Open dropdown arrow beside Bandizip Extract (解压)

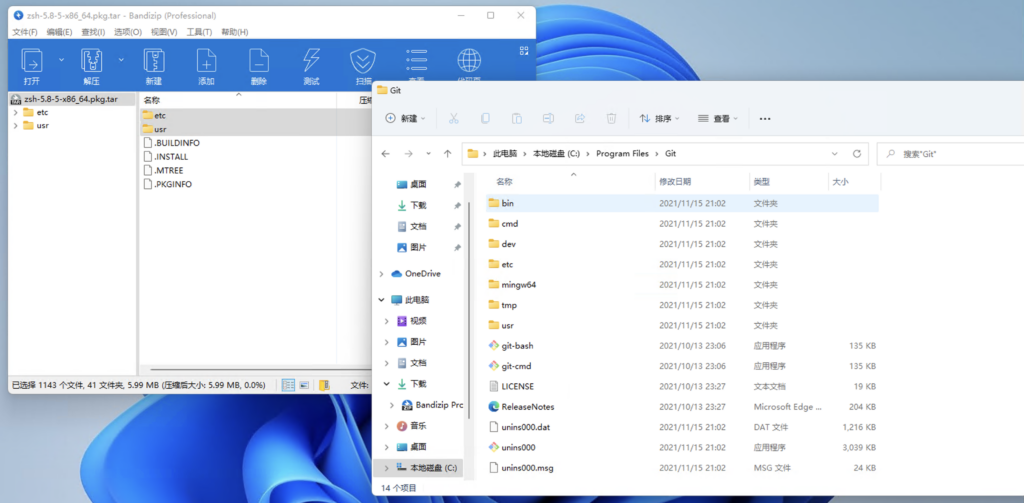tap(121, 59)
